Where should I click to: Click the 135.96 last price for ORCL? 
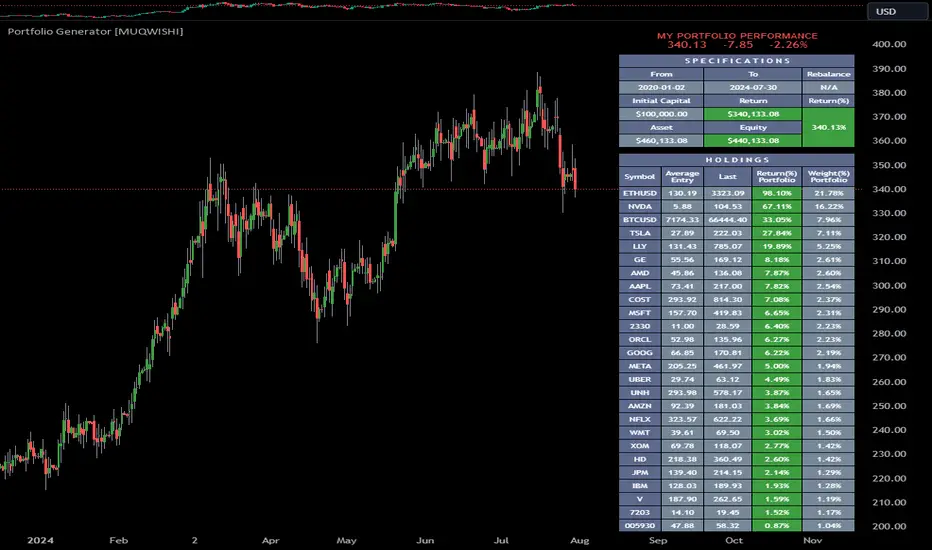(727, 340)
